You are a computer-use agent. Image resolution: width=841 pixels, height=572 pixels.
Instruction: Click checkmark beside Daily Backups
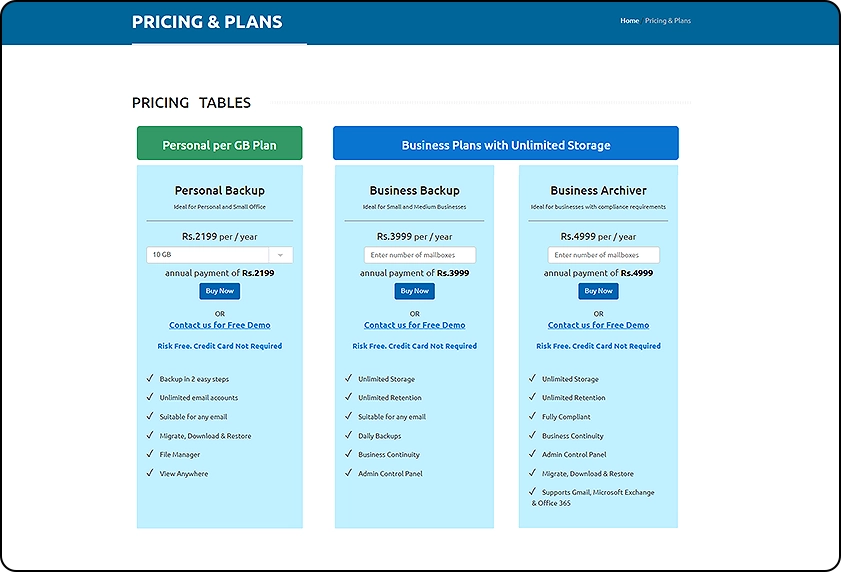point(348,435)
